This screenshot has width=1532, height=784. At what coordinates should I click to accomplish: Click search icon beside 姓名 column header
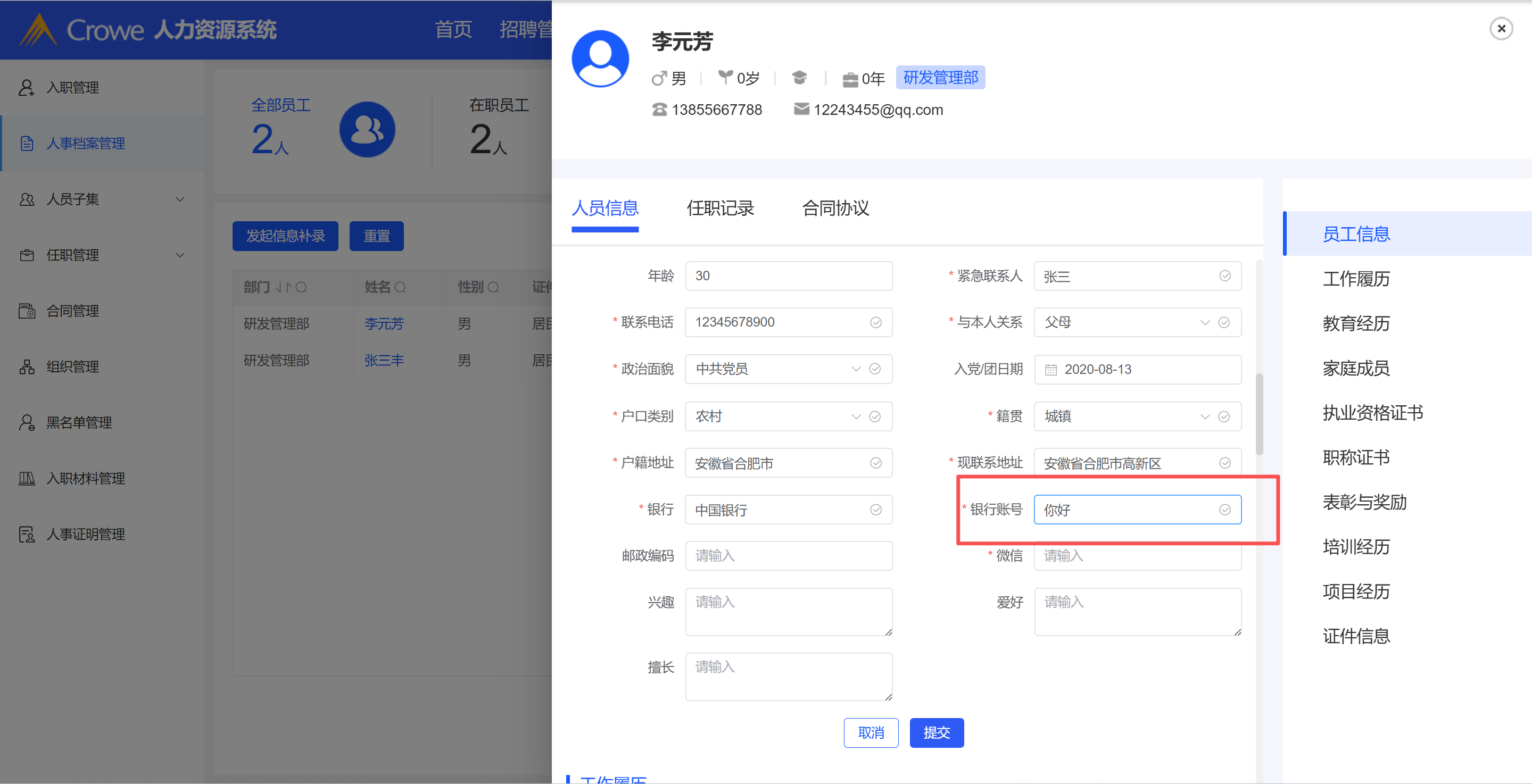(400, 288)
